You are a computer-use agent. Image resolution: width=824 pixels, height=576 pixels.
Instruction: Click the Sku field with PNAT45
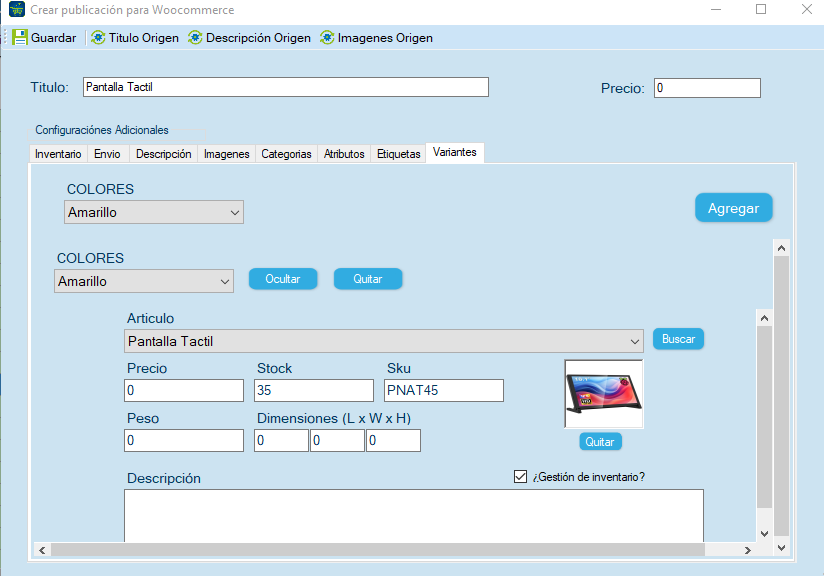pyautogui.click(x=444, y=390)
